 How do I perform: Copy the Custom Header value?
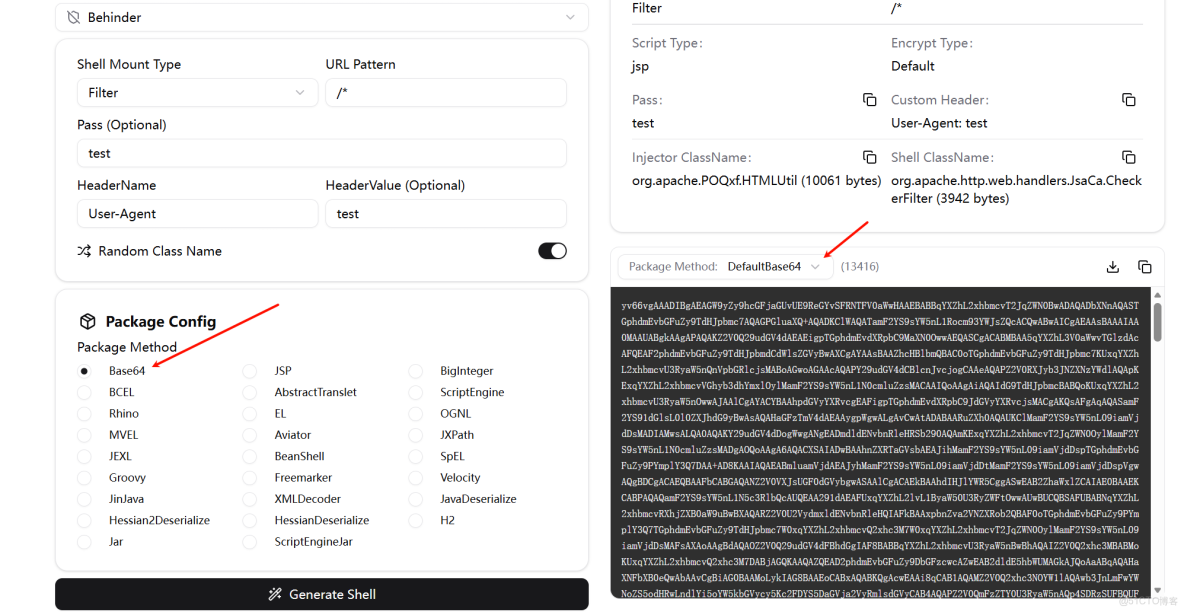[1128, 100]
